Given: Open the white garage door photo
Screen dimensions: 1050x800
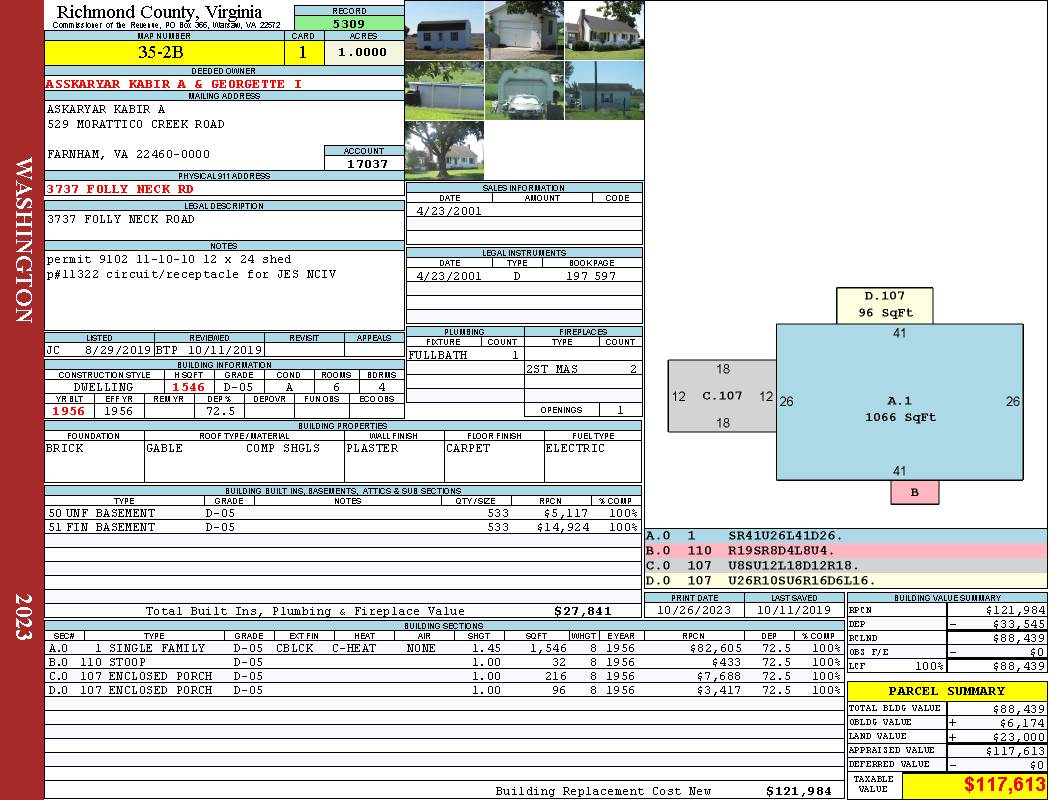Looking at the screenshot, I should tap(524, 30).
